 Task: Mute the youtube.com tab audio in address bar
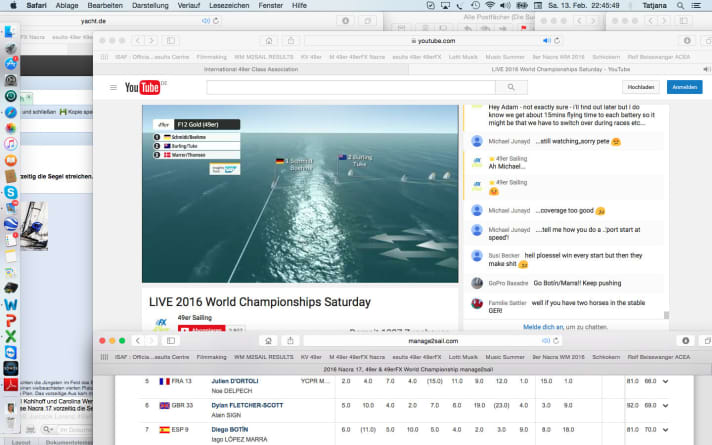click(x=546, y=40)
